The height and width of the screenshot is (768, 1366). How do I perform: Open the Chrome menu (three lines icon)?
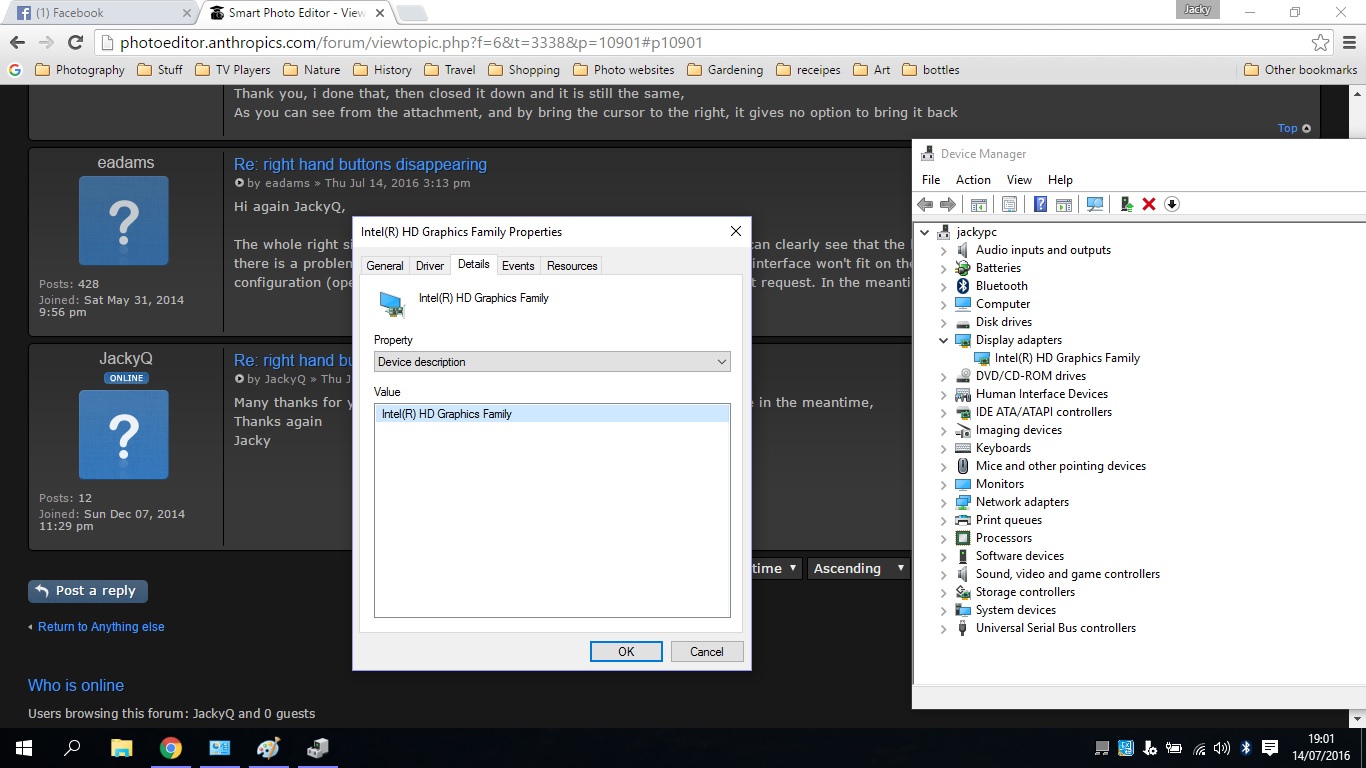[x=1350, y=42]
